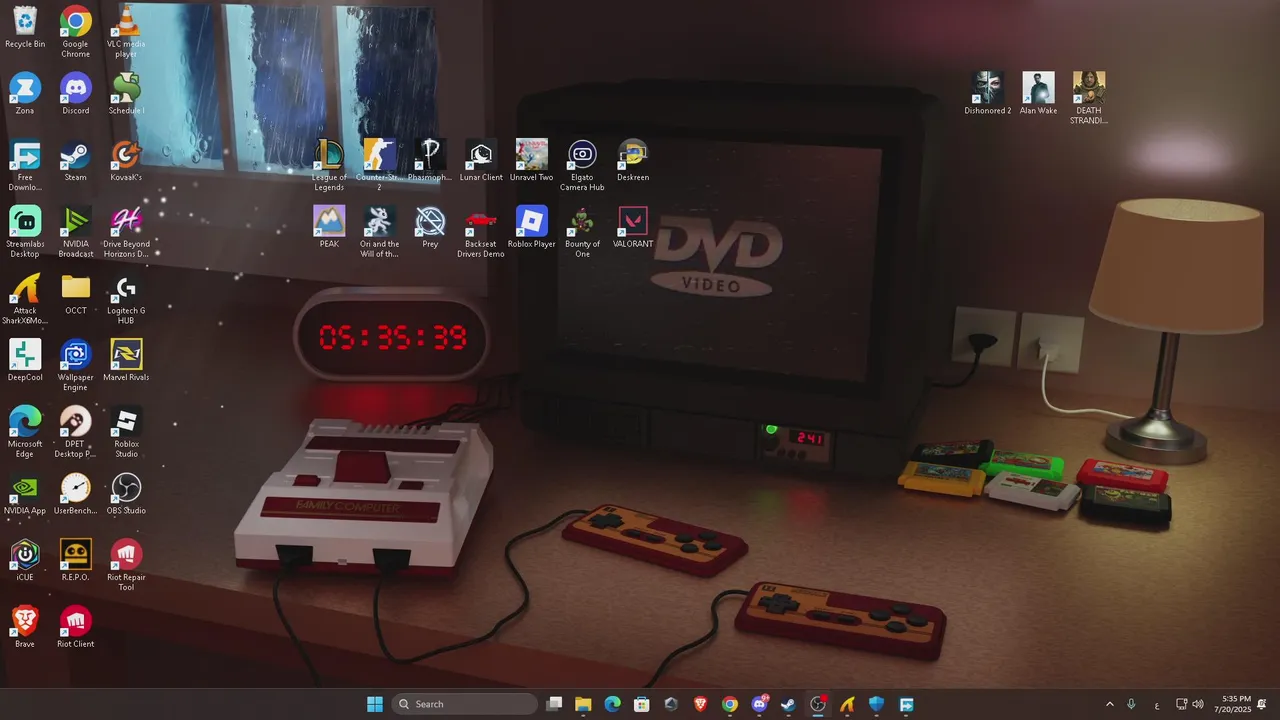Screen dimensions: 1280x720
Task: Open the iCUE desktop shortcut
Action: coord(25,561)
